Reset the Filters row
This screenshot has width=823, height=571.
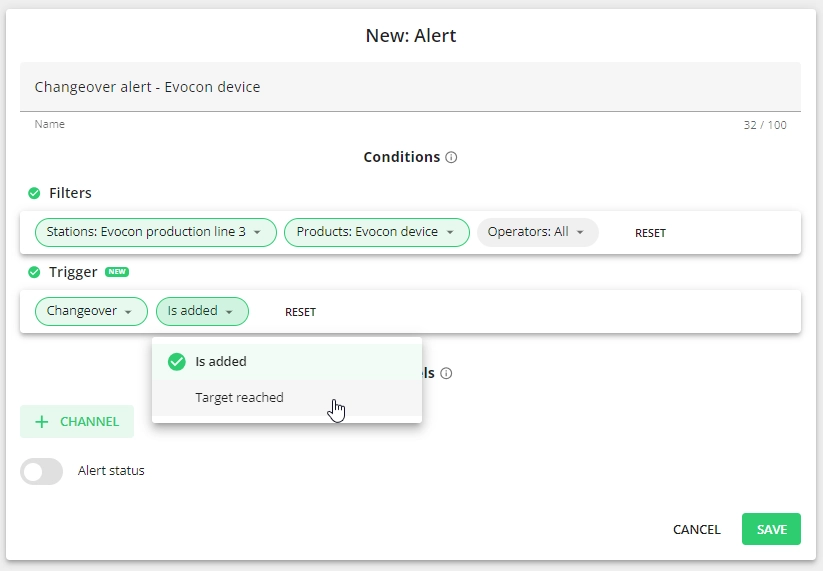point(650,233)
